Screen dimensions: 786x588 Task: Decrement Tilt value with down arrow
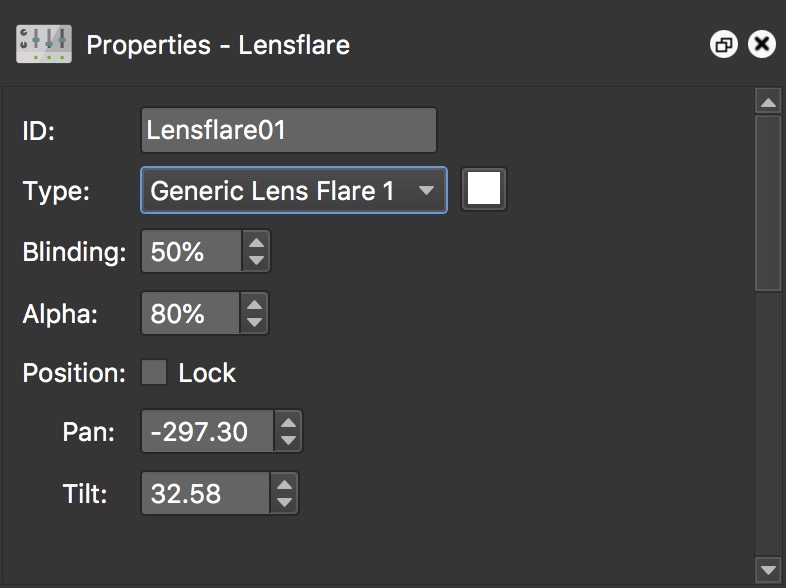click(284, 503)
